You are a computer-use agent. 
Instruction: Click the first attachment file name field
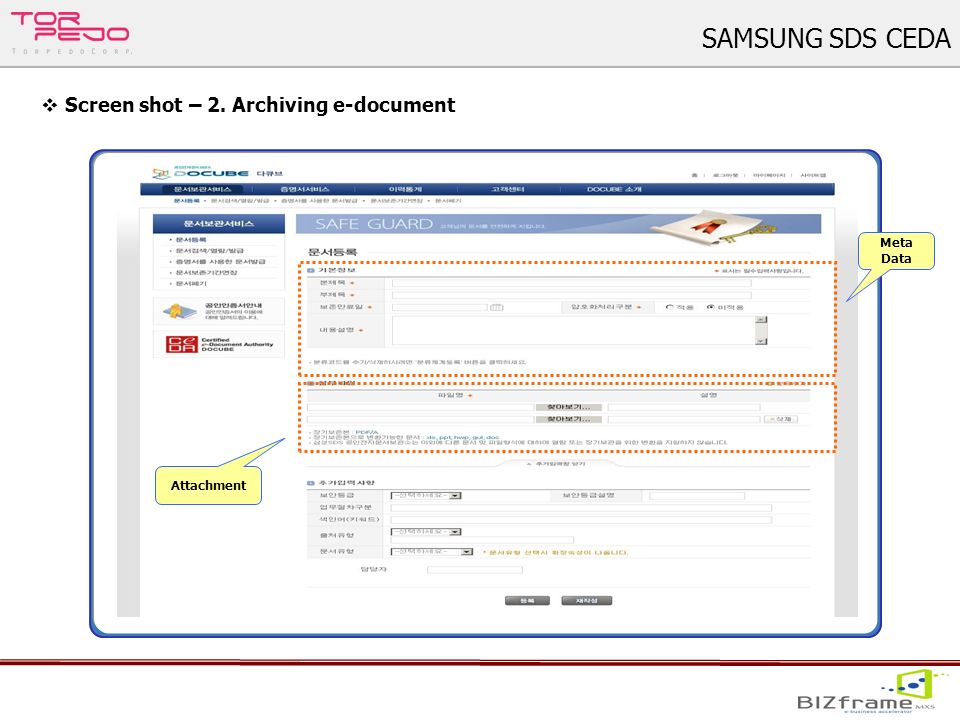coord(421,407)
